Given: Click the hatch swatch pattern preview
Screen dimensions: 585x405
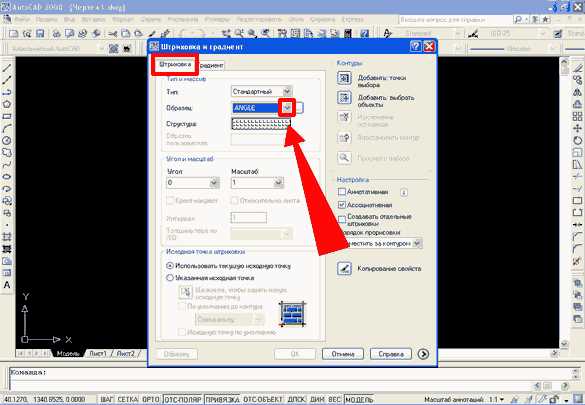Looking at the screenshot, I should tap(261, 124).
